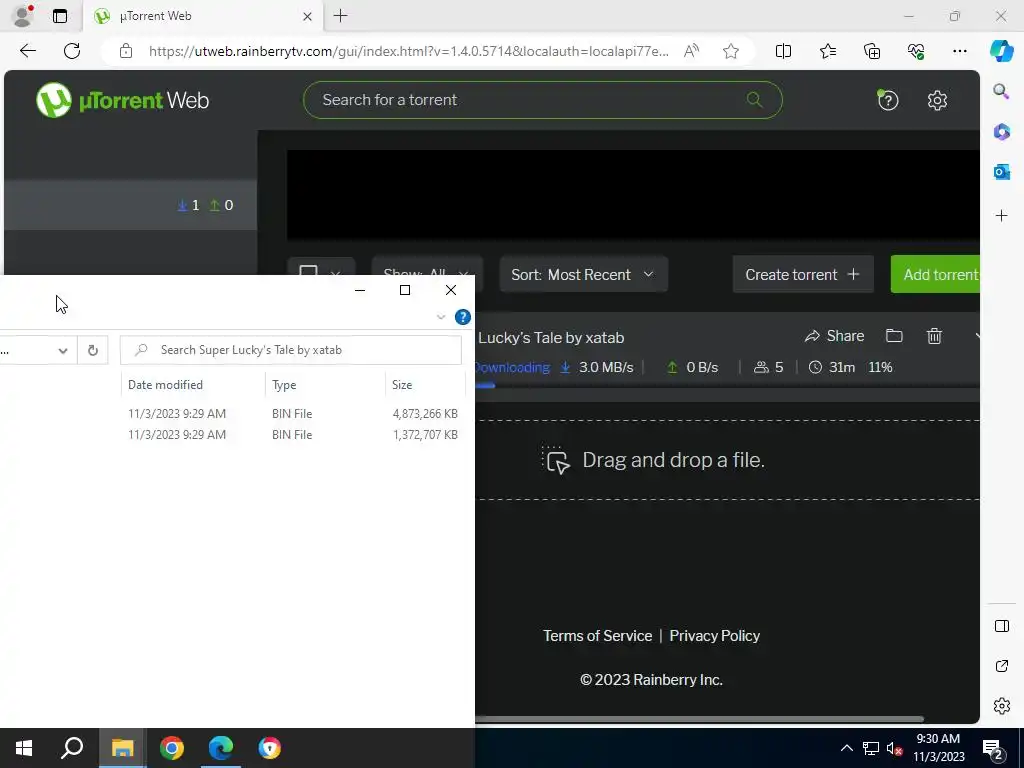Viewport: 1024px width, 768px height.
Task: Open Copilot sidebar icon
Action: (1001, 51)
